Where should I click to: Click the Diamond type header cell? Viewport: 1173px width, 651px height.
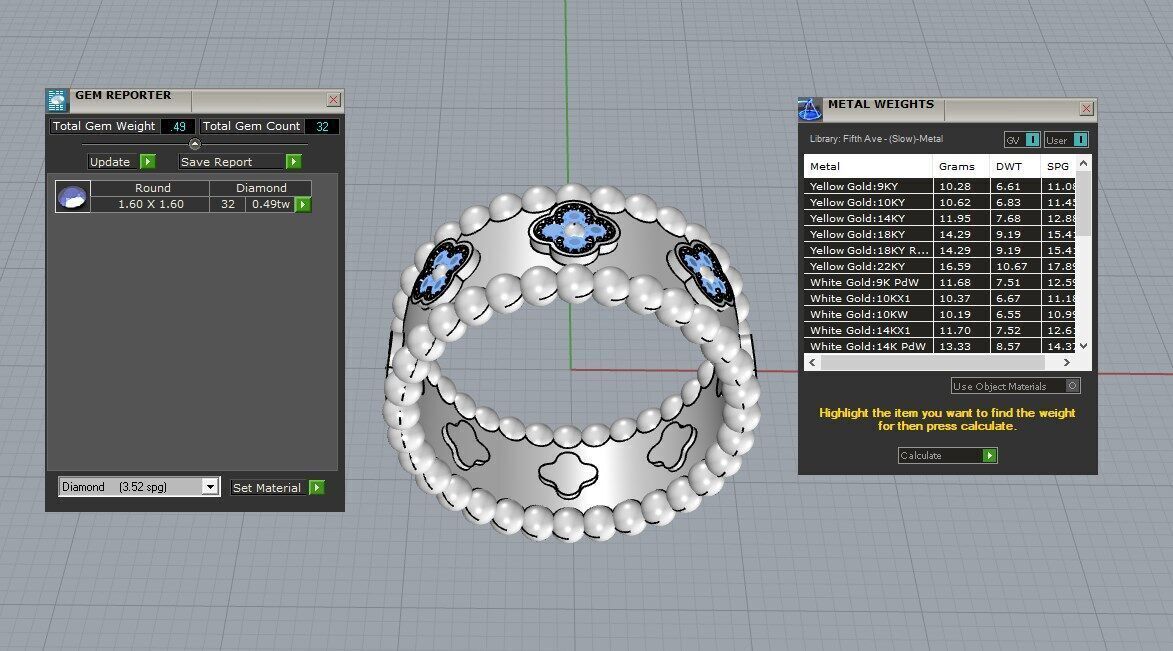pos(261,188)
